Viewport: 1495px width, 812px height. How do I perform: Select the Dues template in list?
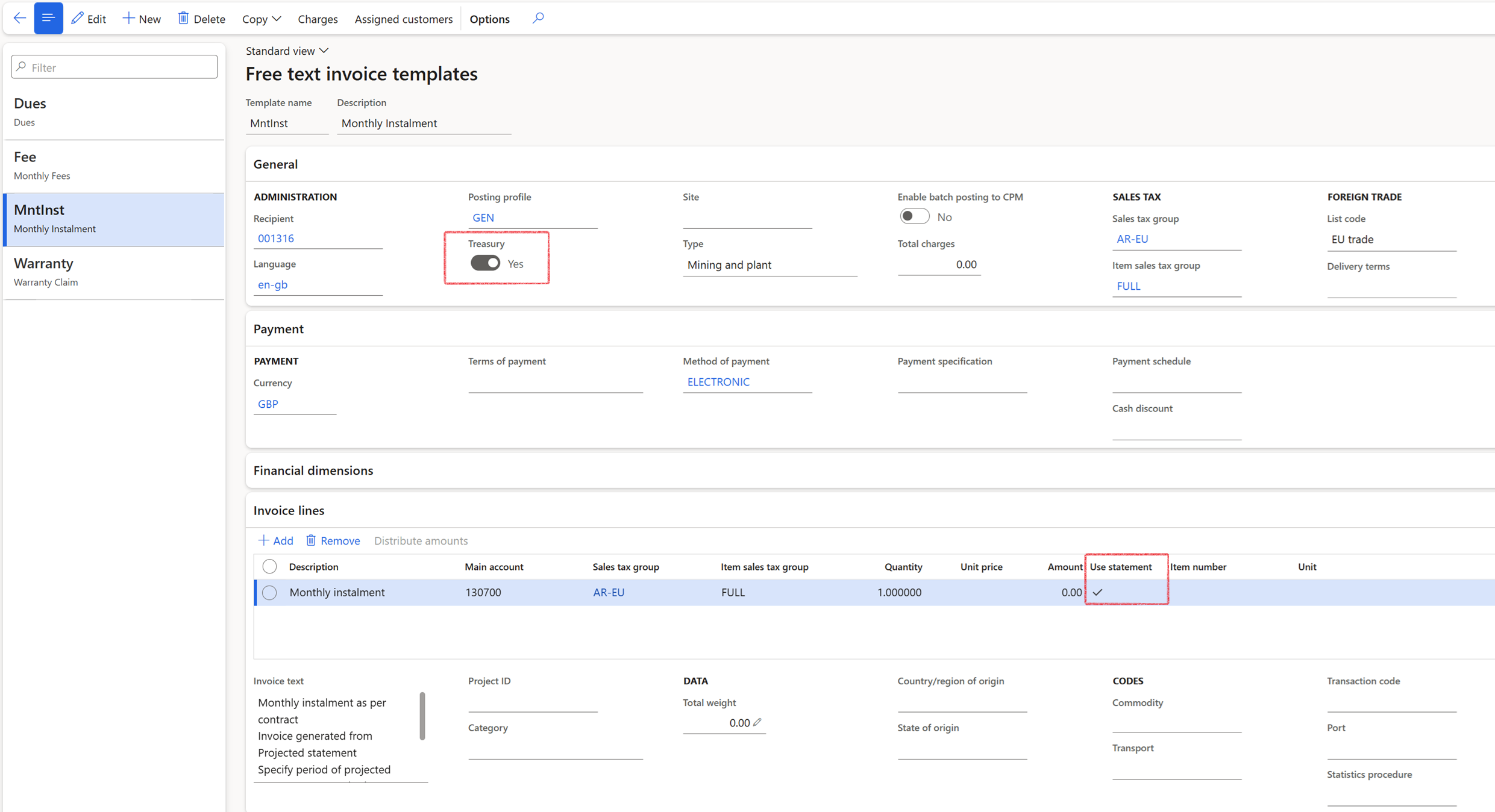114,112
